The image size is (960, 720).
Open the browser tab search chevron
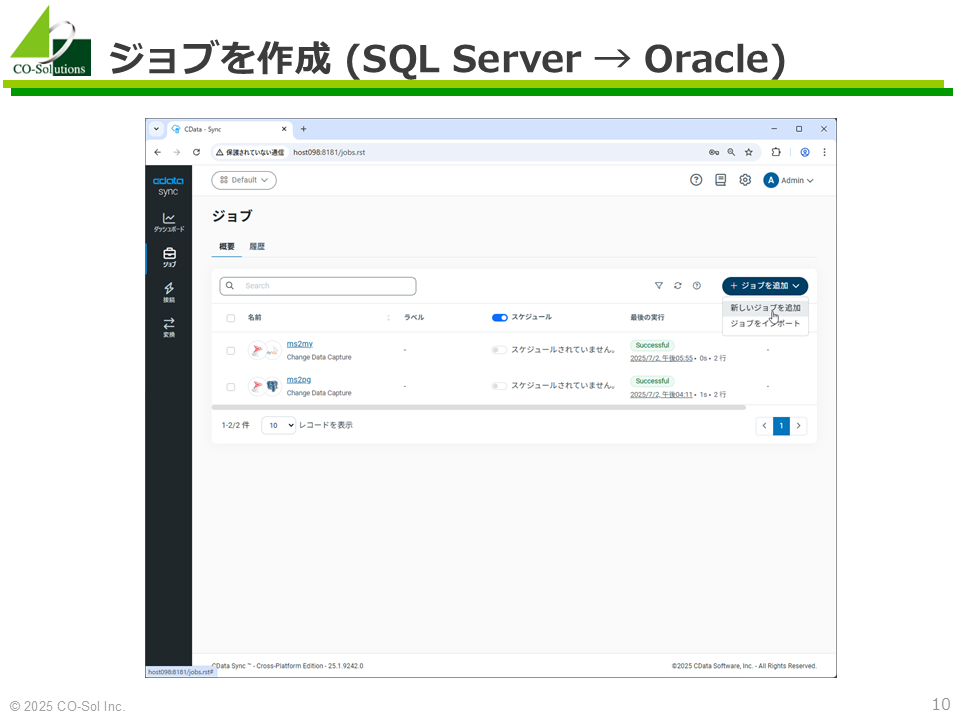tap(156, 129)
